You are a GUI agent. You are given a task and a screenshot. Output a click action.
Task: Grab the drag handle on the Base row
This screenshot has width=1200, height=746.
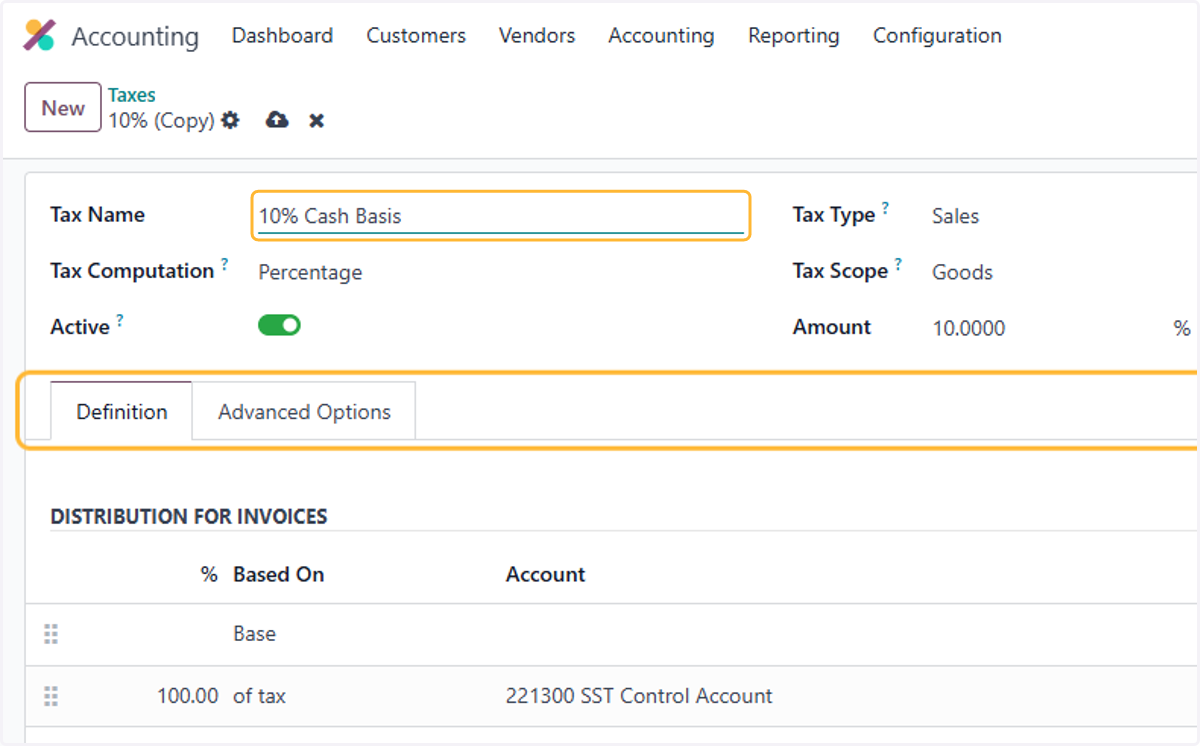51,634
